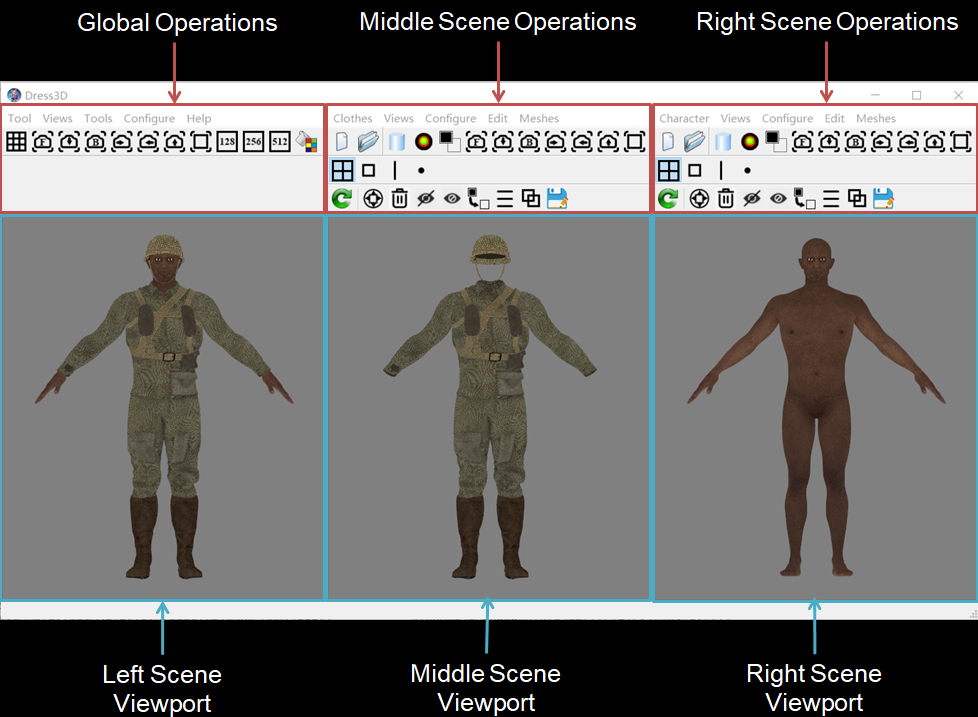
Task: Toggle the eye show icon in the right scene toolbar
Action: [x=779, y=198]
